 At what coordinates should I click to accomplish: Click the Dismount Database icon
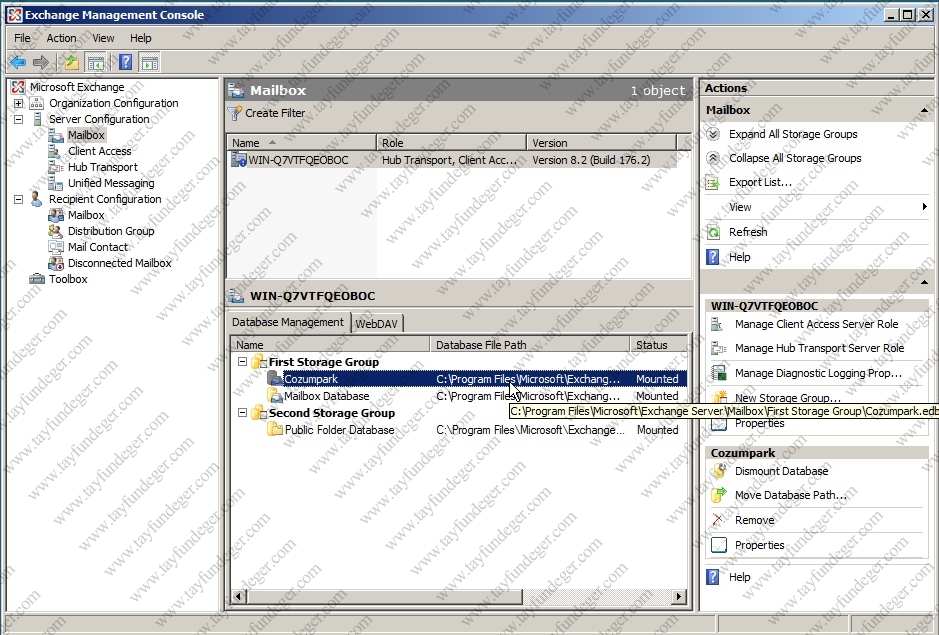tap(719, 471)
